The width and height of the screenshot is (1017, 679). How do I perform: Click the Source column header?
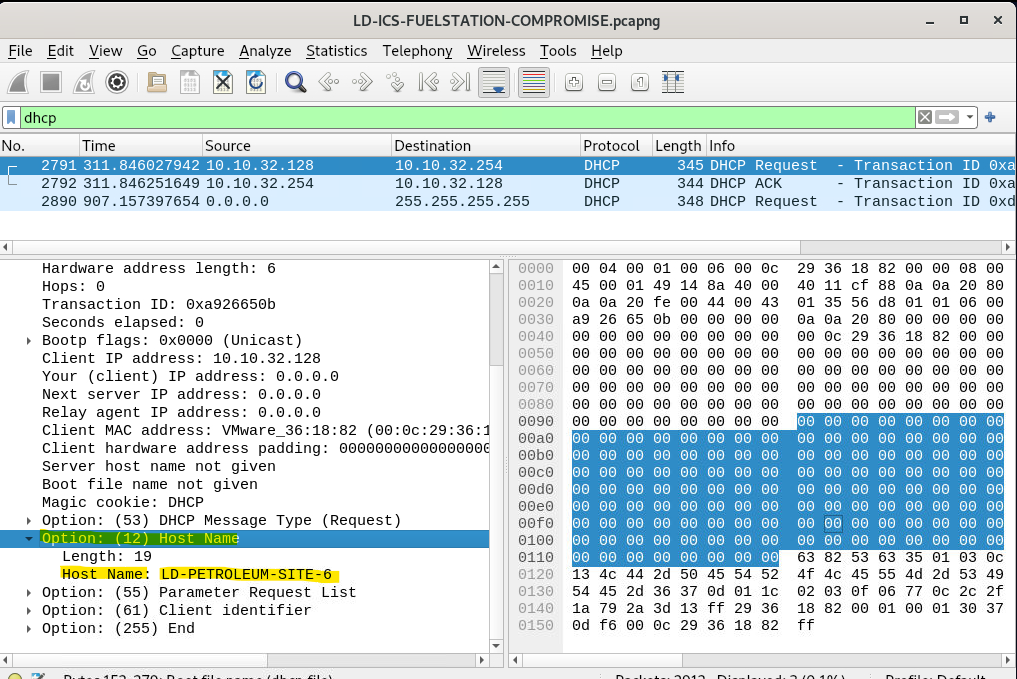point(227,146)
